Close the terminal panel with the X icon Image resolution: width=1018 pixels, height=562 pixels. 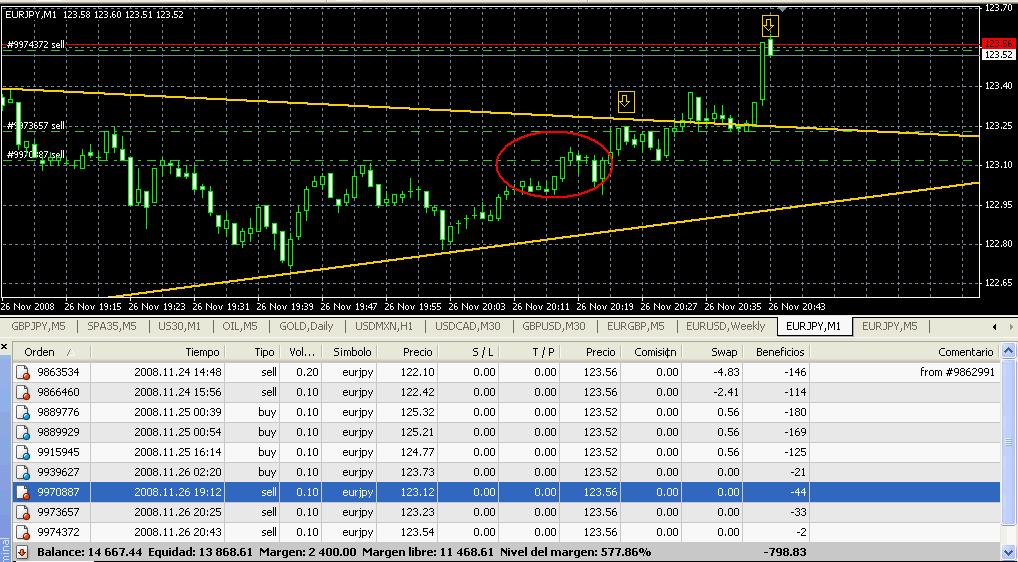[x=5, y=347]
